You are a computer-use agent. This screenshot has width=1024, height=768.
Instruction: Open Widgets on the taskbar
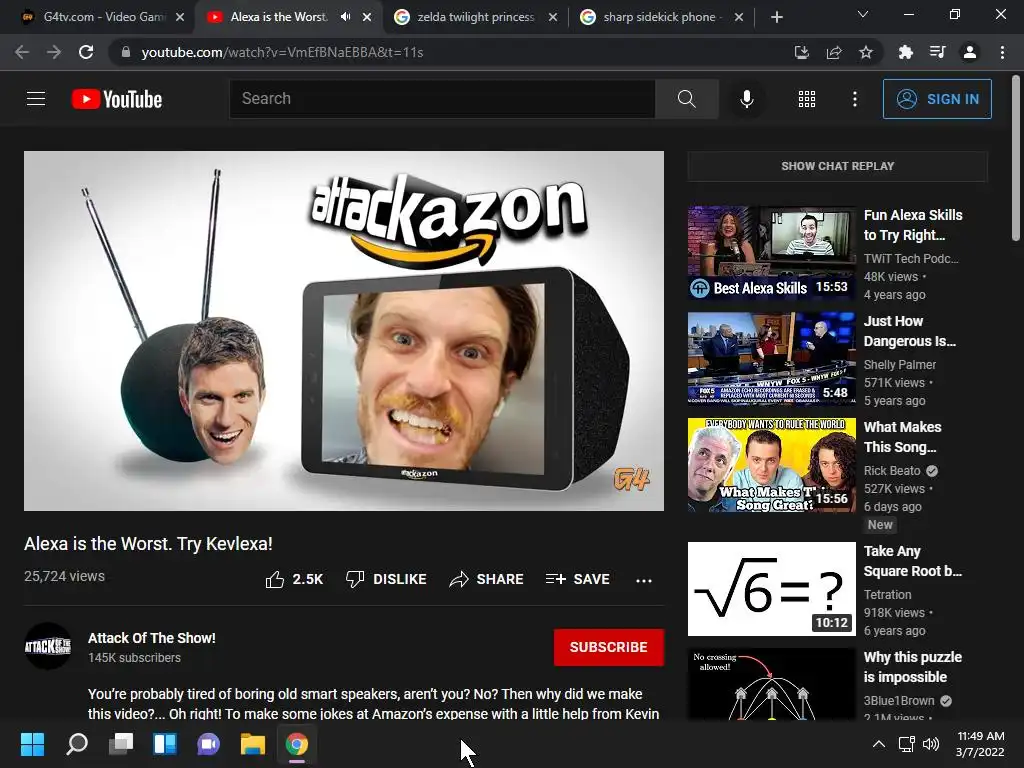click(x=165, y=744)
